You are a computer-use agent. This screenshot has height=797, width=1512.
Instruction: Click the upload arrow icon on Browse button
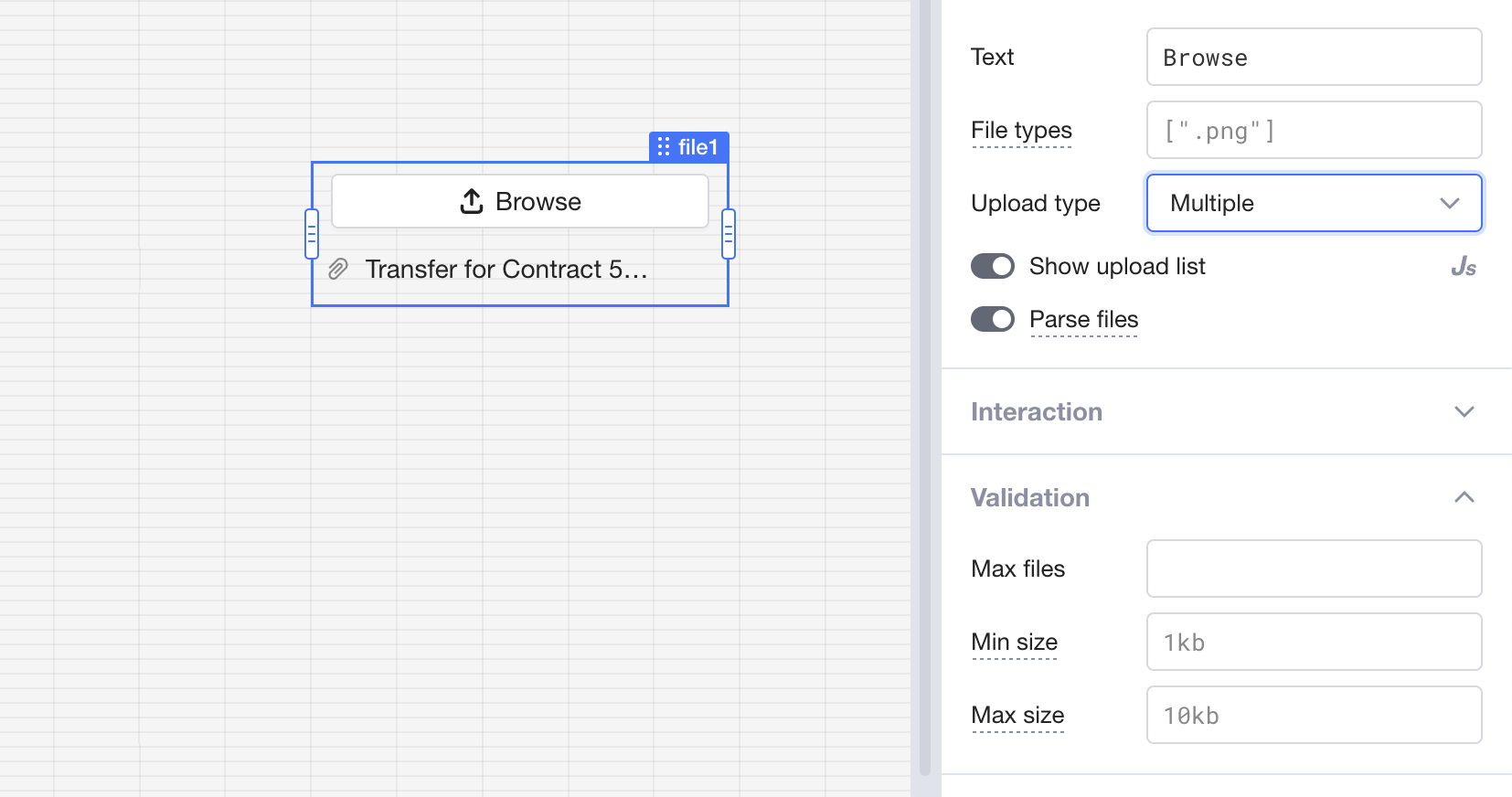pyautogui.click(x=472, y=201)
